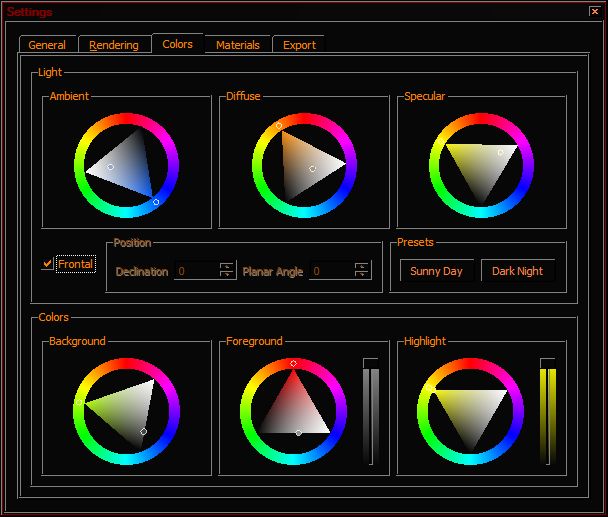608x517 pixels.
Task: Click inside the Diffuse color triangle
Action: (x=306, y=166)
